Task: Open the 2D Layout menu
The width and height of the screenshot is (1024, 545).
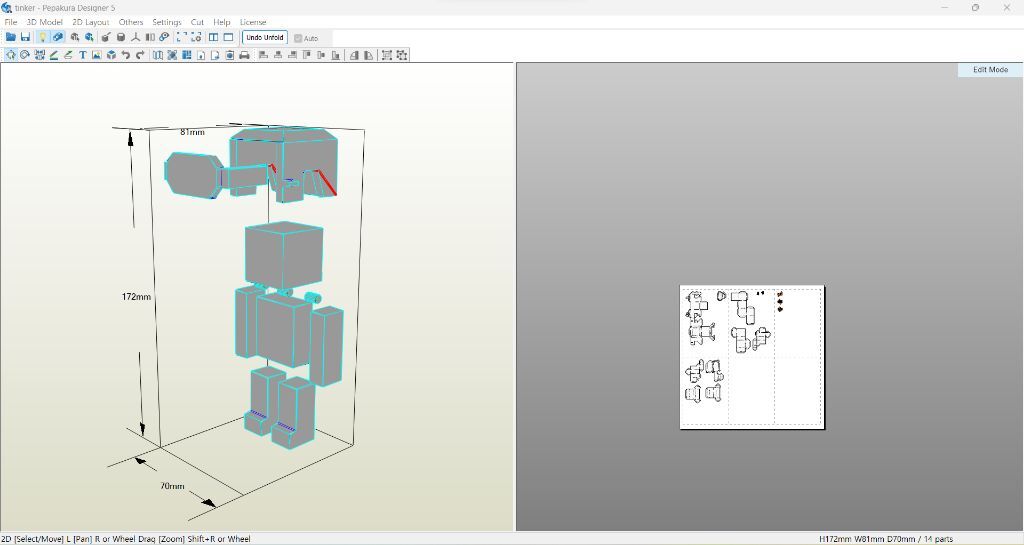Action: 90,22
